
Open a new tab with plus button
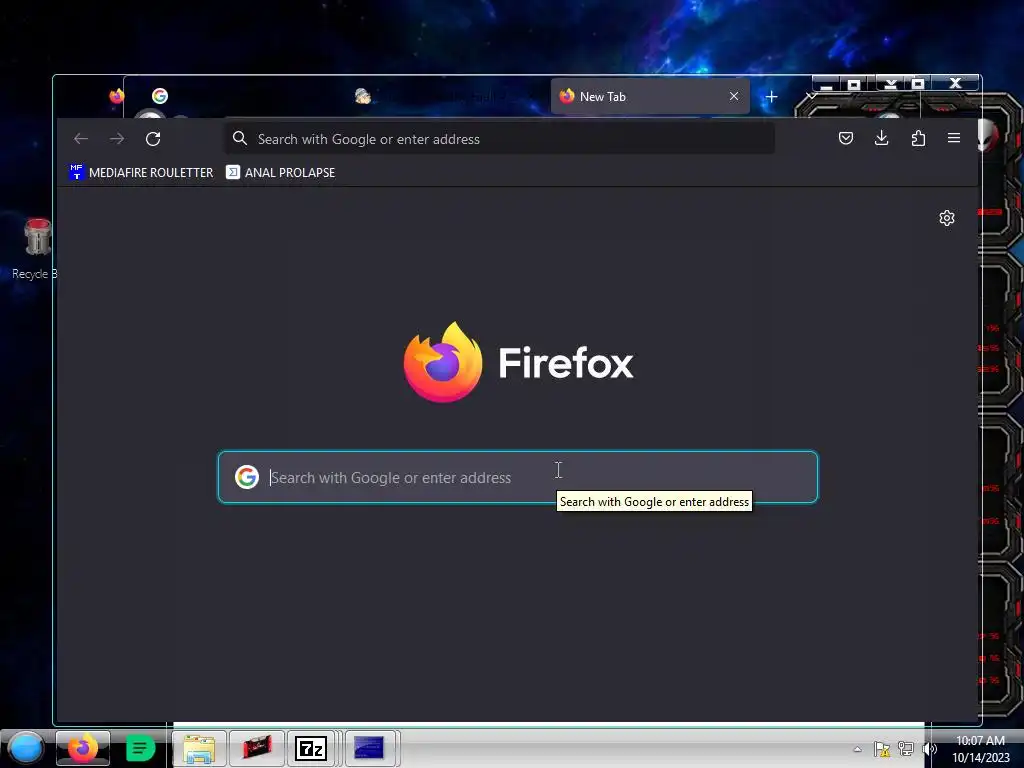[771, 97]
